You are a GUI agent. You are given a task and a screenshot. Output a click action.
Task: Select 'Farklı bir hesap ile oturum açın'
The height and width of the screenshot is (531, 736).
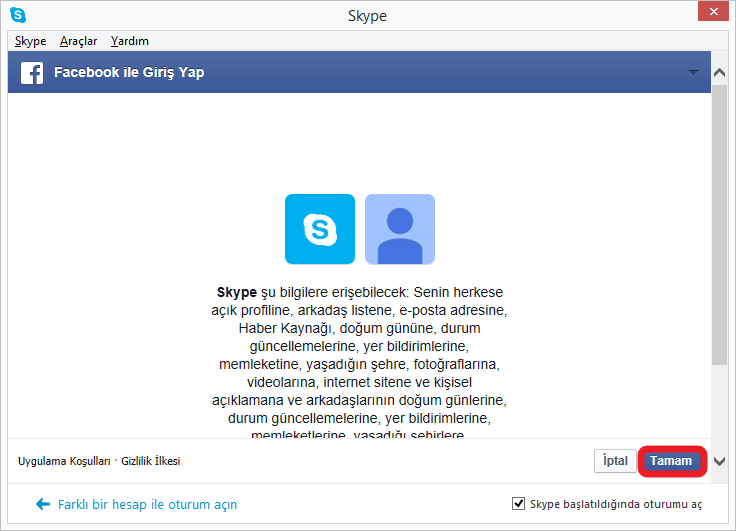click(x=148, y=504)
